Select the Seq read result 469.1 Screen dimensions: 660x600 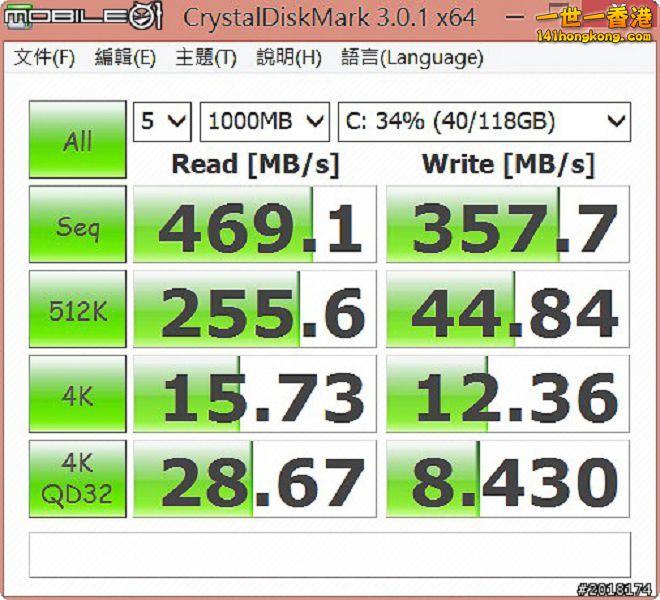[255, 226]
